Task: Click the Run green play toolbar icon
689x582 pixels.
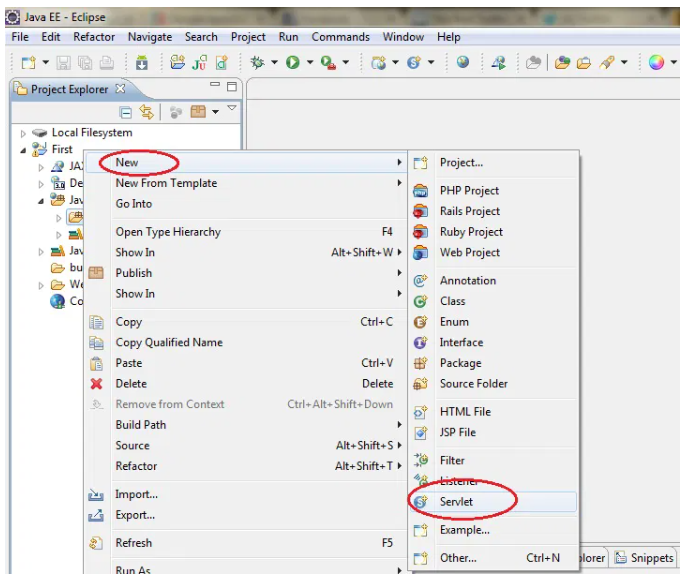Action: tap(293, 62)
